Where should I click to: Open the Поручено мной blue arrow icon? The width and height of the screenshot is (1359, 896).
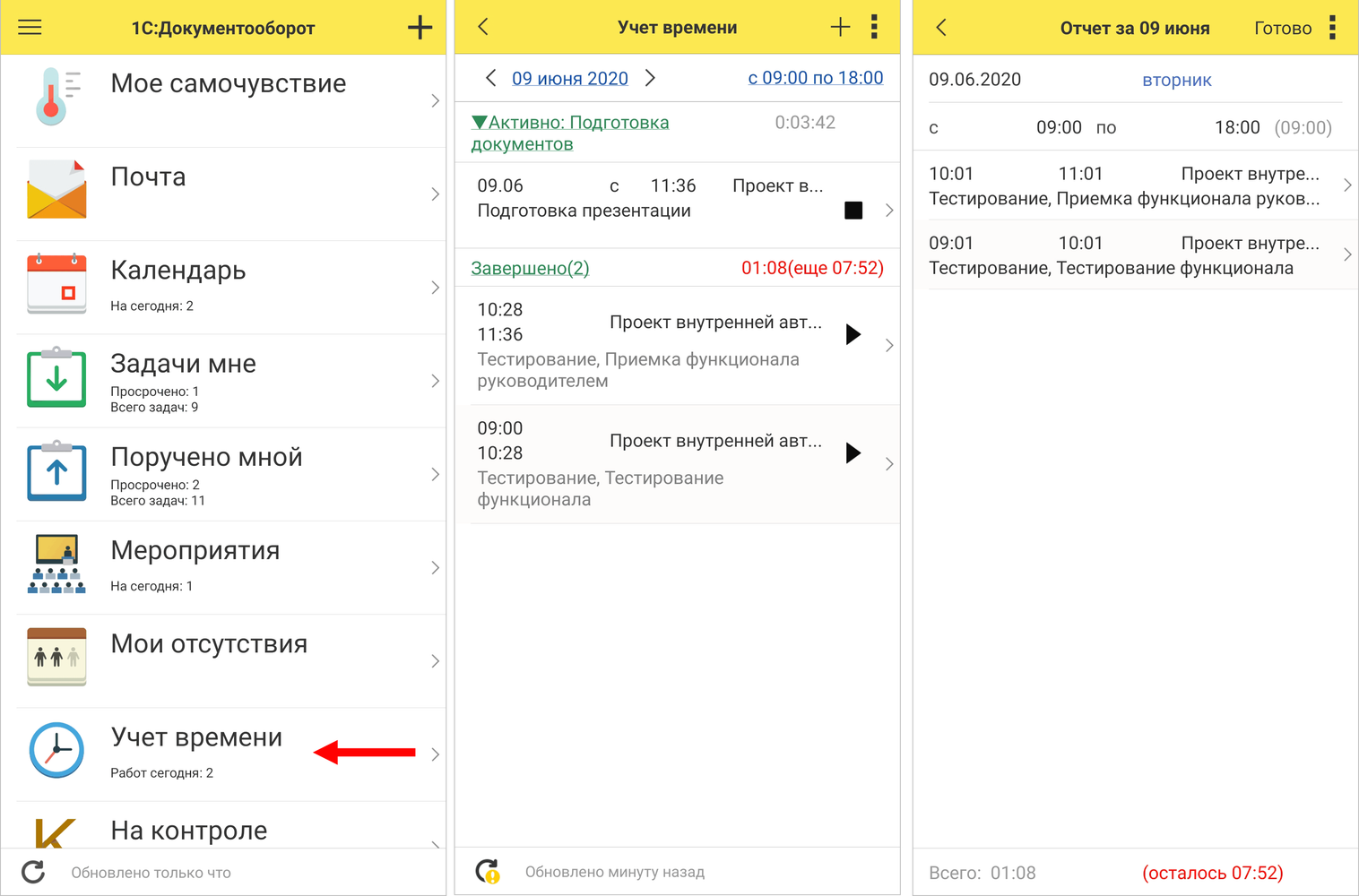click(x=57, y=470)
